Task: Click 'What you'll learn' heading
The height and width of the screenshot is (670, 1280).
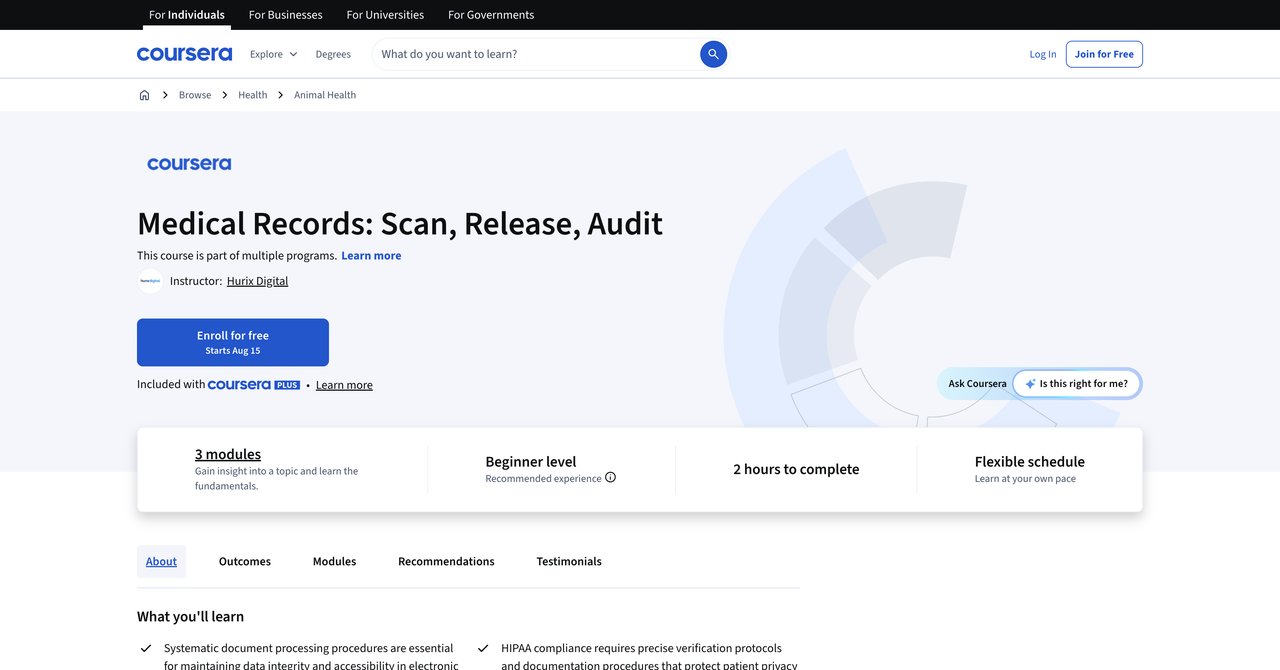Action: (x=191, y=616)
